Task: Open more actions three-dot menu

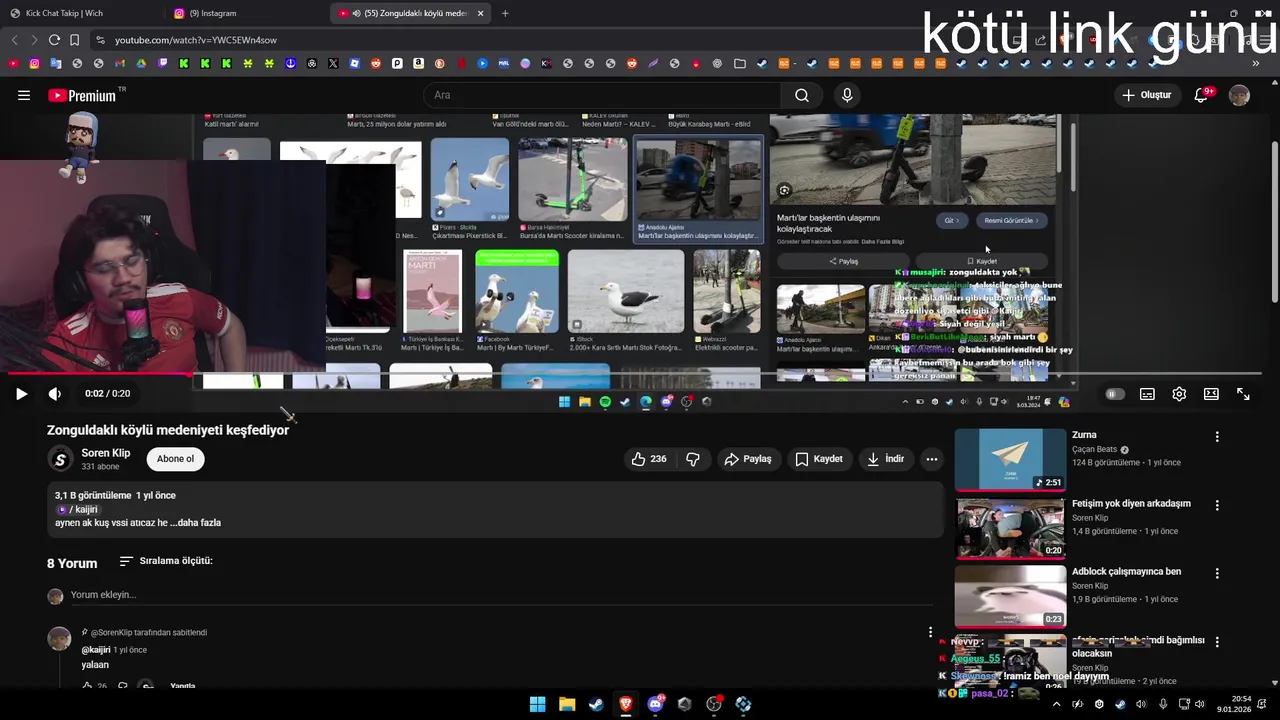Action: click(x=931, y=459)
